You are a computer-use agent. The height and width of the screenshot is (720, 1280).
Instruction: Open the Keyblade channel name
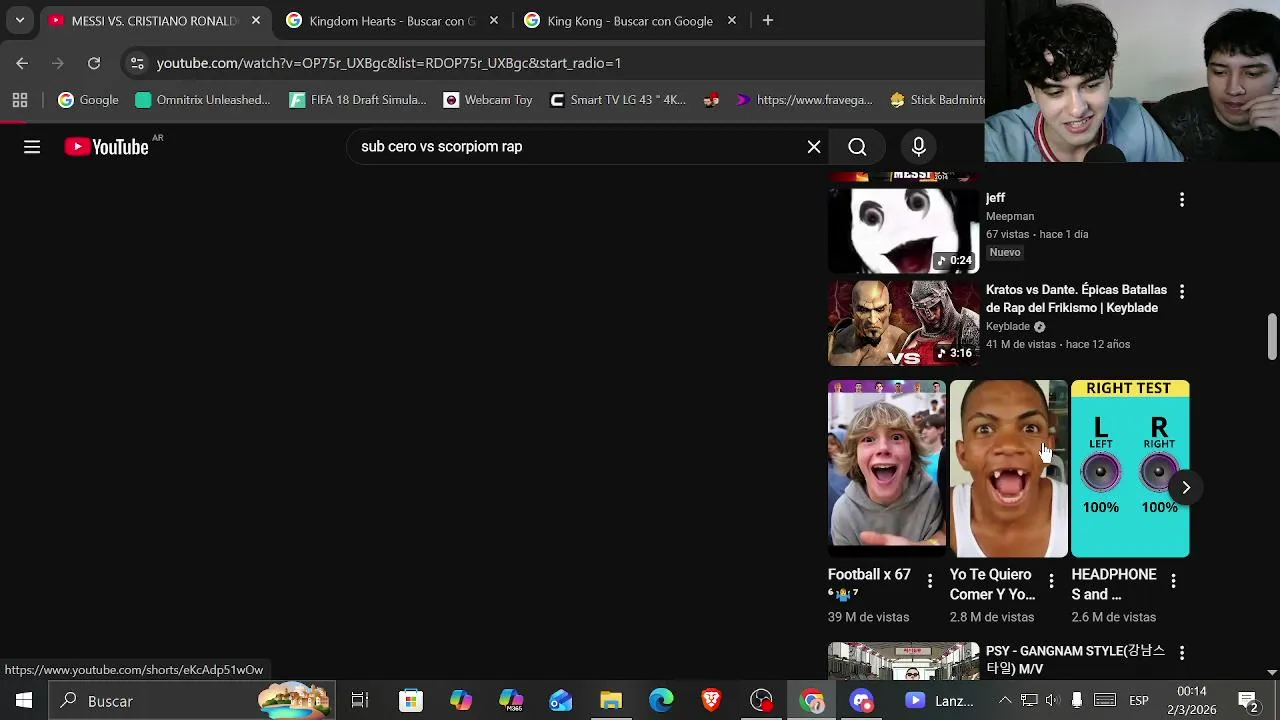pos(1008,327)
